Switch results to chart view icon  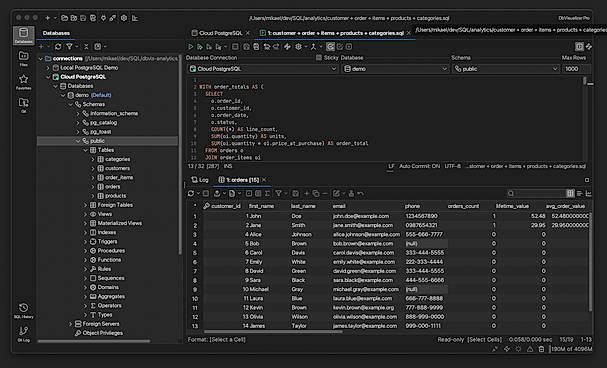coord(589,193)
